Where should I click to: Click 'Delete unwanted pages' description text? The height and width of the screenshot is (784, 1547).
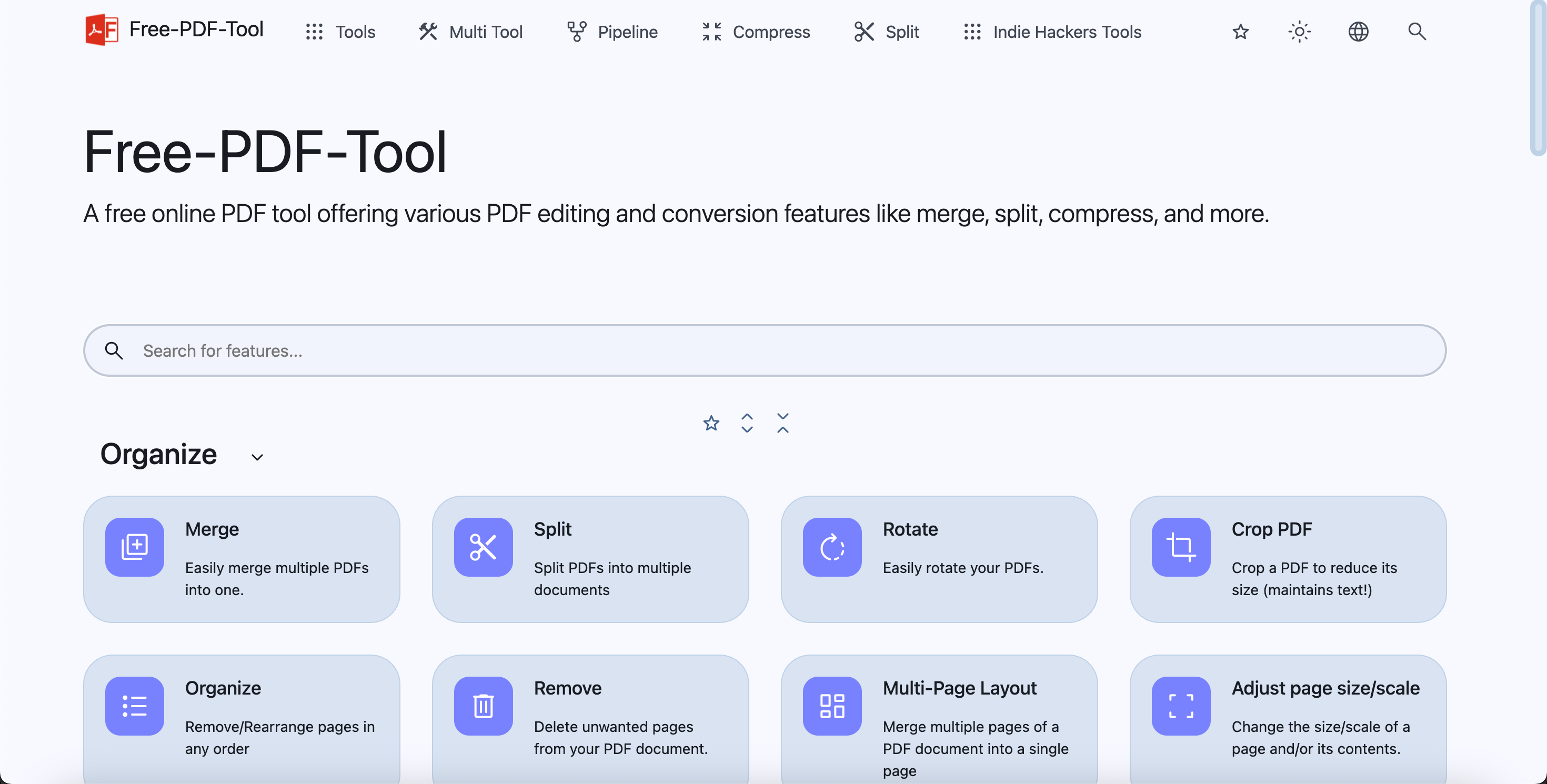pyautogui.click(x=621, y=738)
